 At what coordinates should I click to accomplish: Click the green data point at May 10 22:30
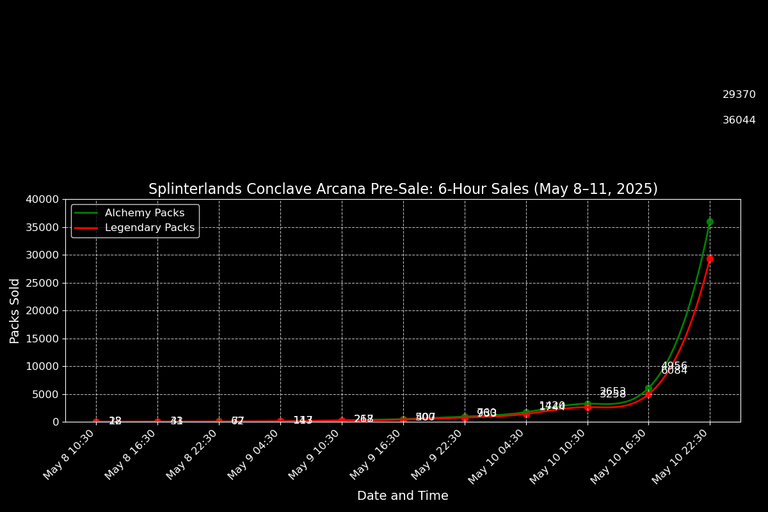[x=710, y=222]
